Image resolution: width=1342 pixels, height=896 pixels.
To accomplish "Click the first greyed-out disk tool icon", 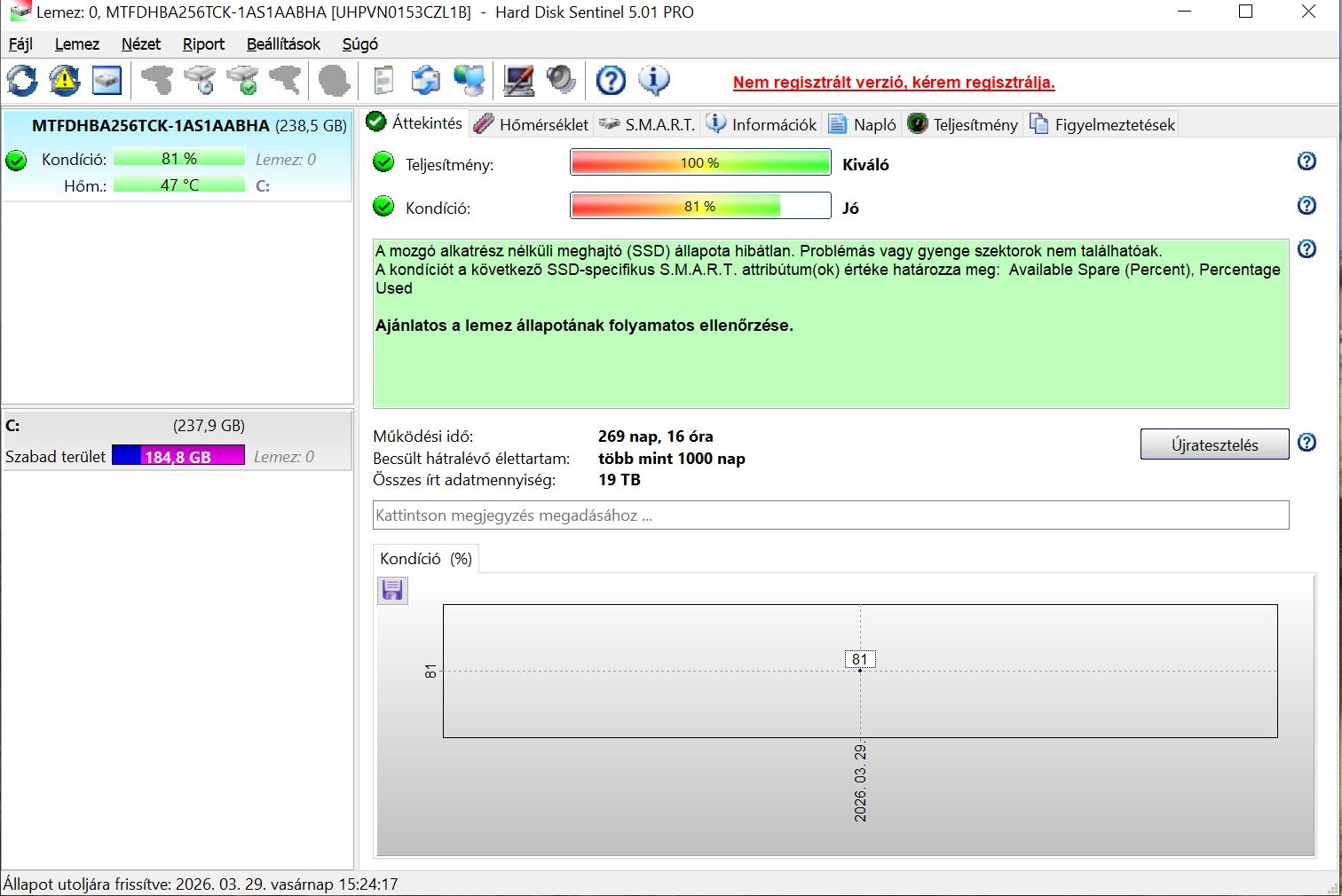I will click(157, 81).
